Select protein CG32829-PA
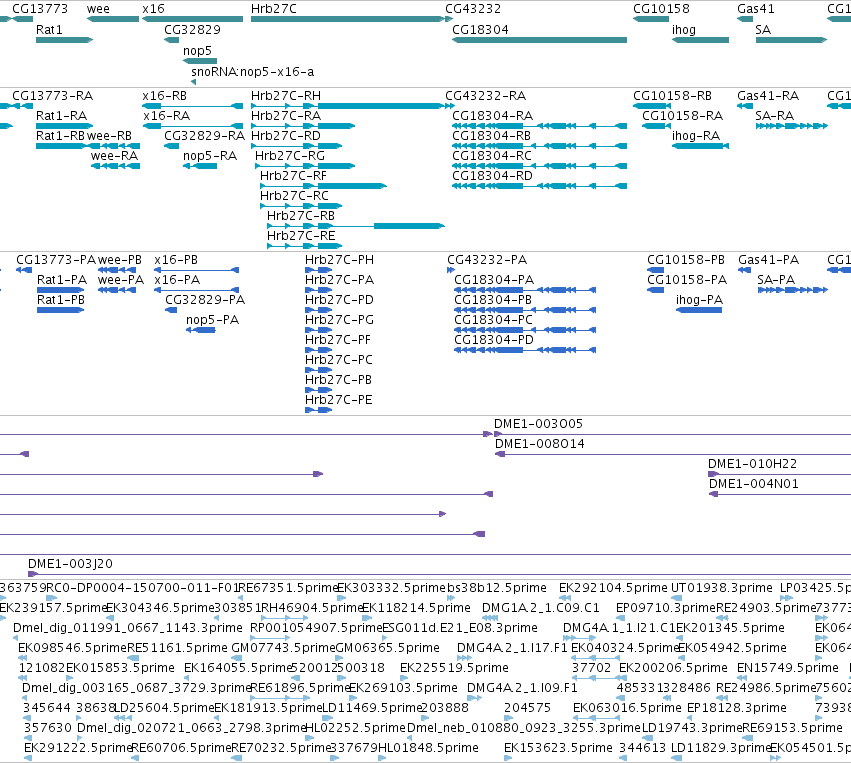The width and height of the screenshot is (851, 763). click(x=205, y=300)
